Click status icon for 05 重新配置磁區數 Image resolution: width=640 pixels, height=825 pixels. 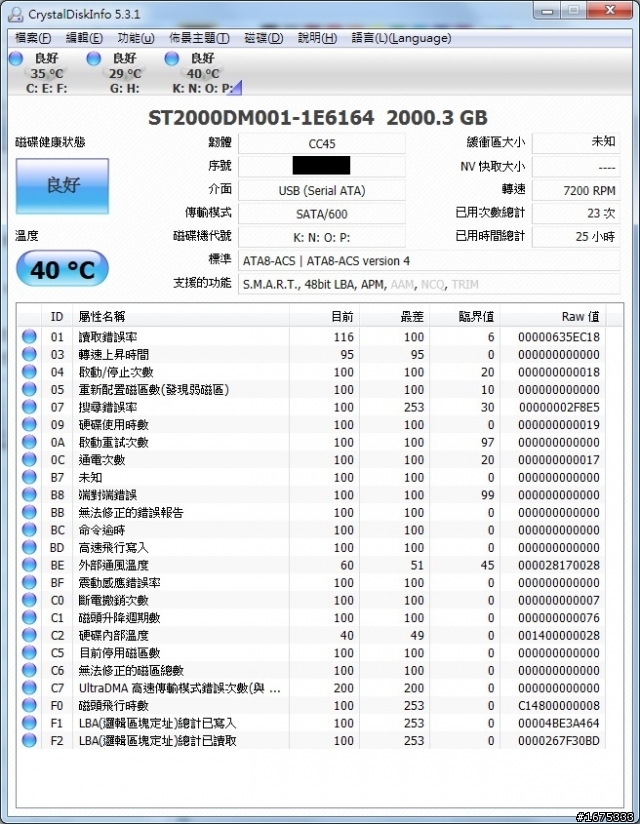point(29,389)
